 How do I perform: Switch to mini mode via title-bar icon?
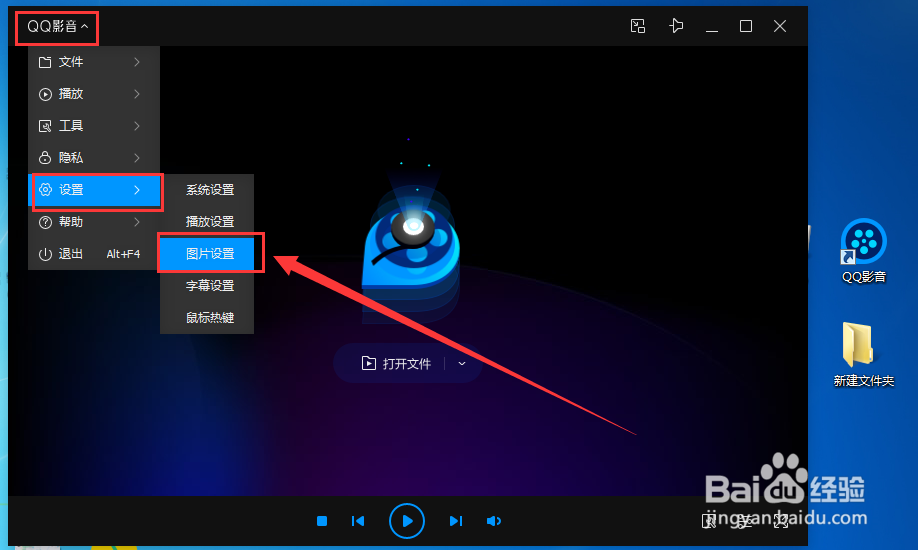pos(638,26)
